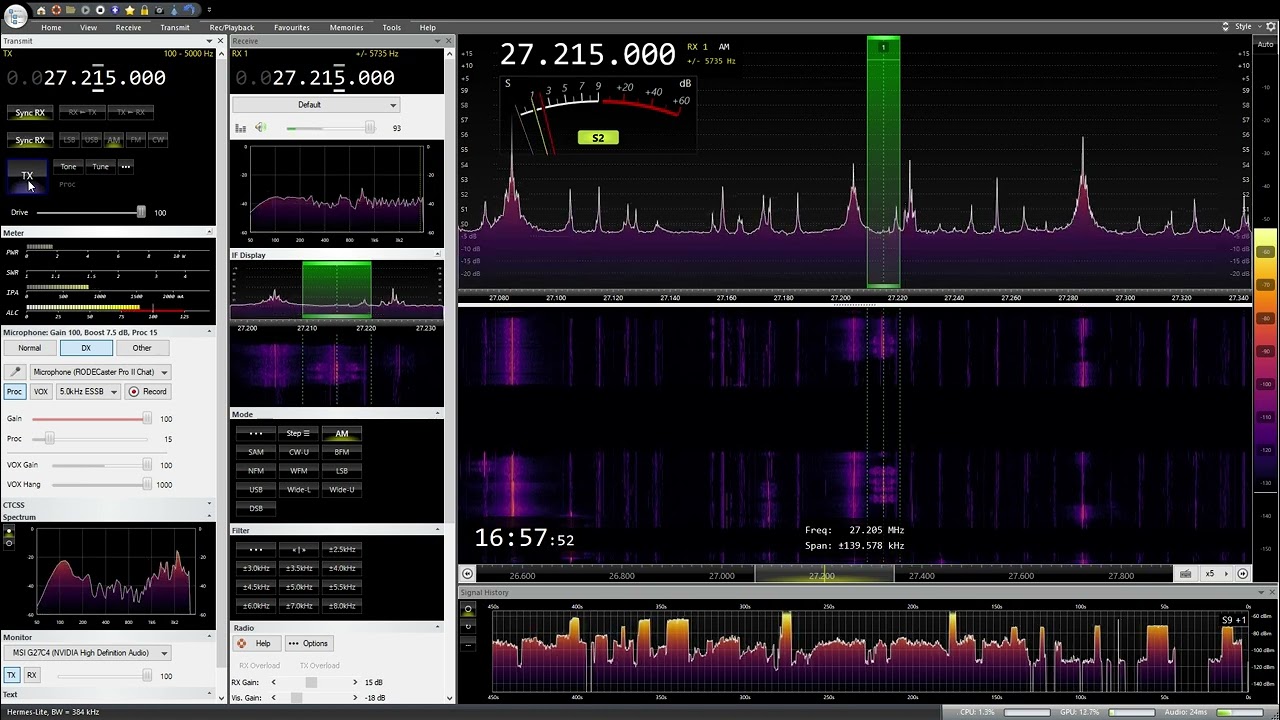Screen dimensions: 1280x720
Task: Click the Receive panel frequency readout
Action: pos(314,78)
